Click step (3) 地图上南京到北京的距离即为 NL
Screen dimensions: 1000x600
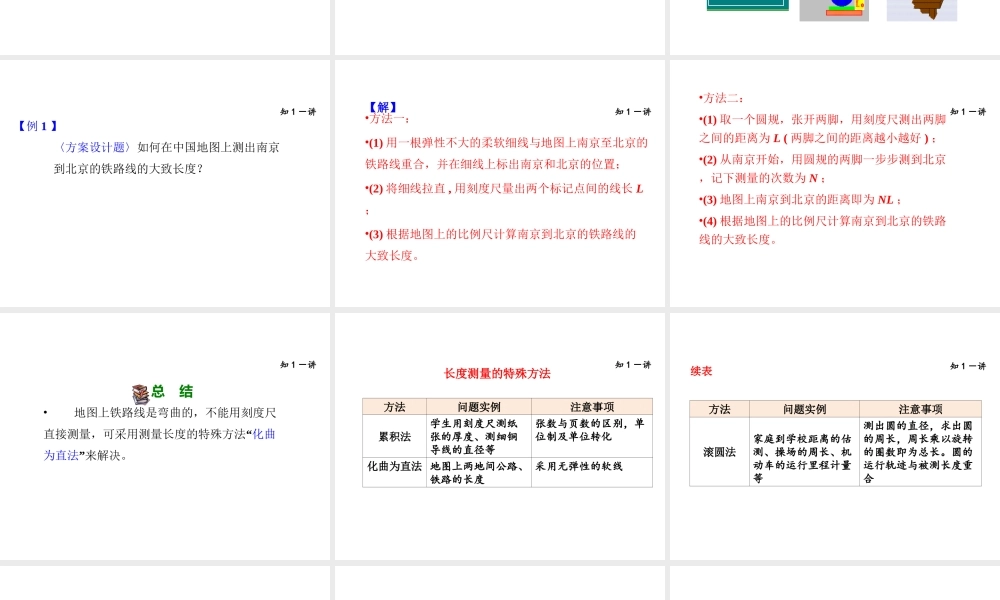tap(800, 200)
